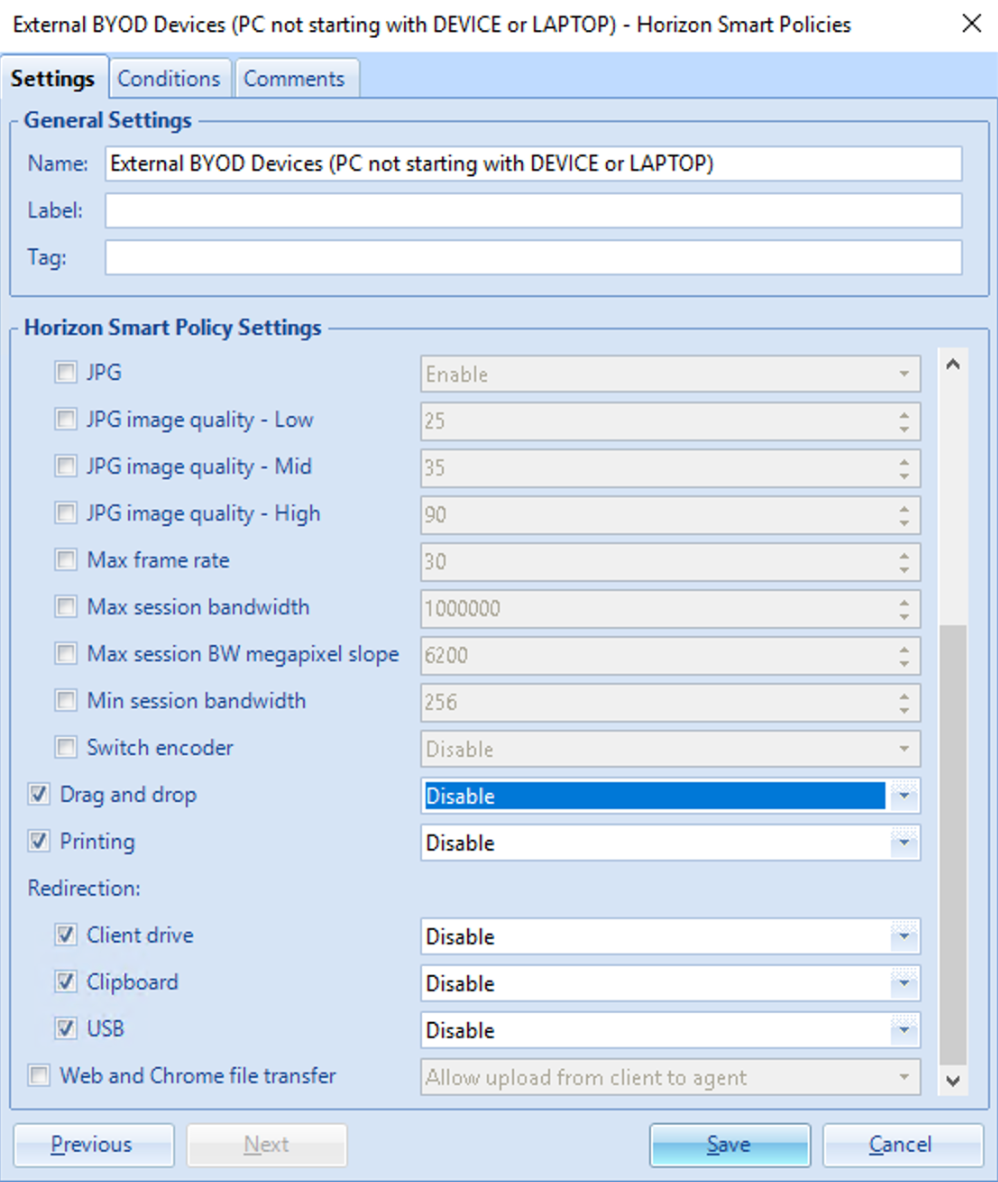
Task: Uncheck the Drag and drop checkbox
Action: 40,795
